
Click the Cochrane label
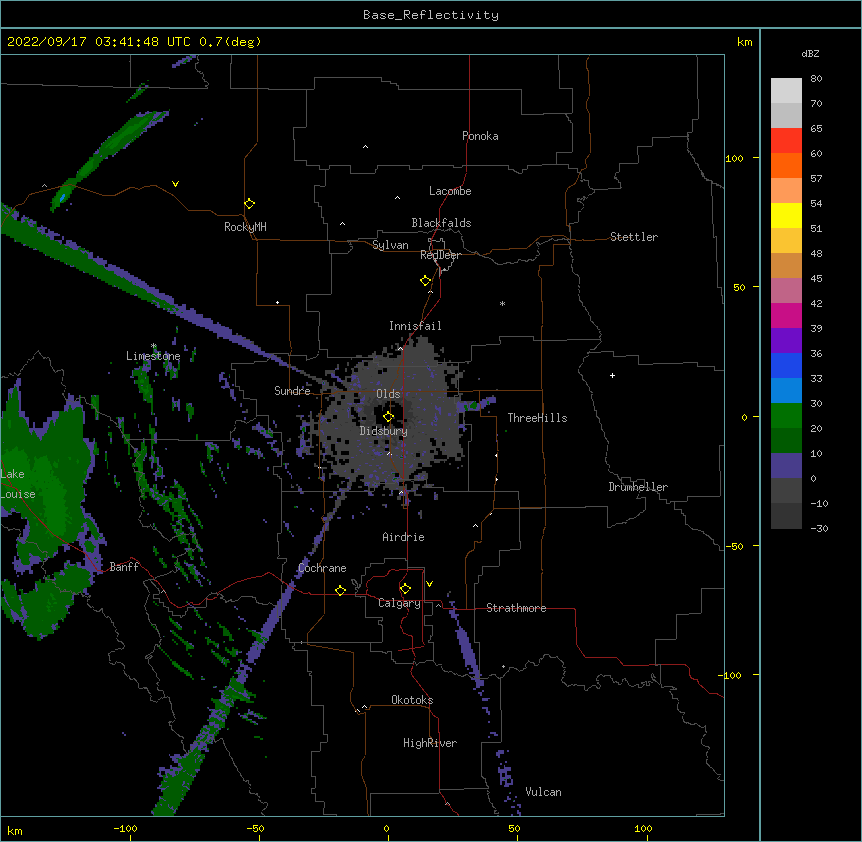tap(322, 568)
